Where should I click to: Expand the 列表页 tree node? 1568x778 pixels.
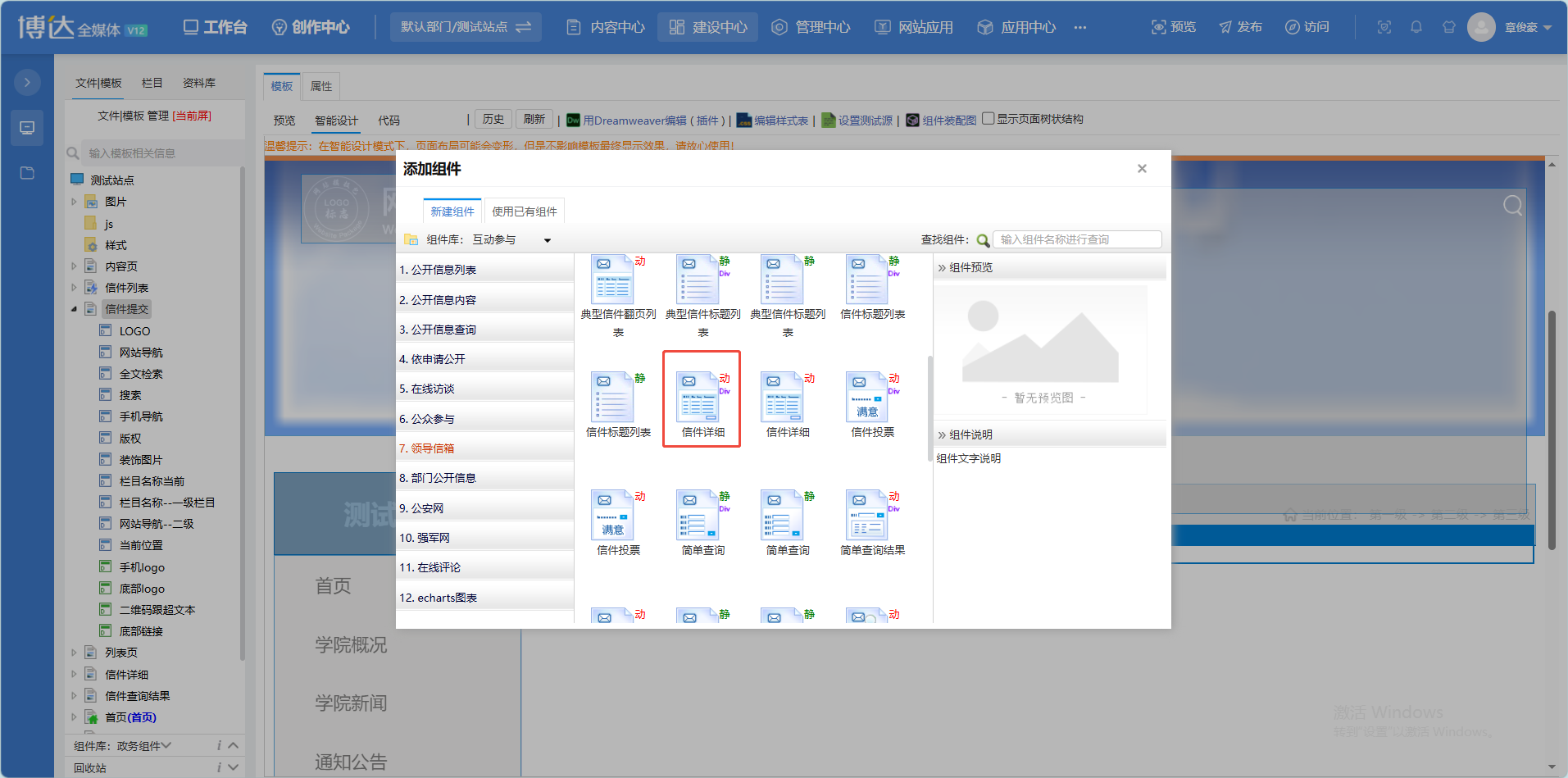click(x=74, y=653)
